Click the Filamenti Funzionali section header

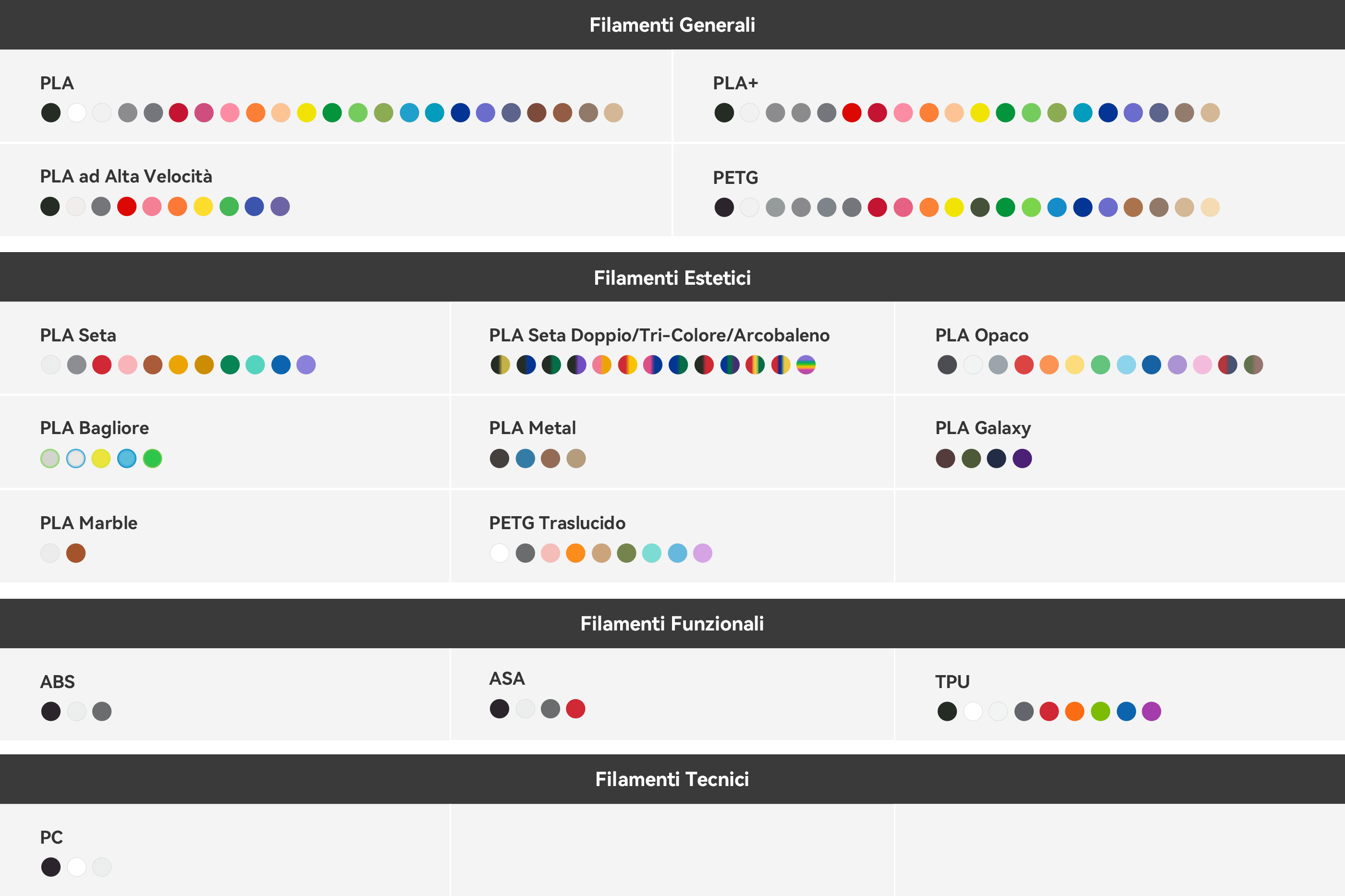(x=672, y=623)
